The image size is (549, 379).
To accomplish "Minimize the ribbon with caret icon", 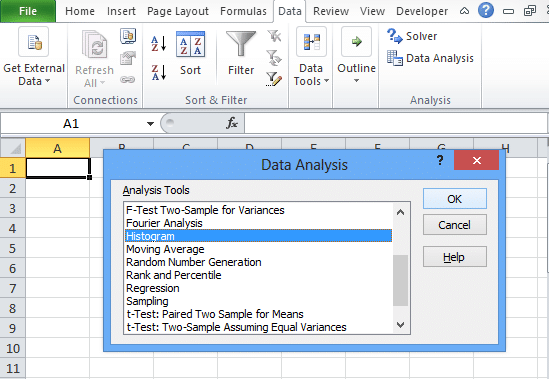I will click(464, 11).
